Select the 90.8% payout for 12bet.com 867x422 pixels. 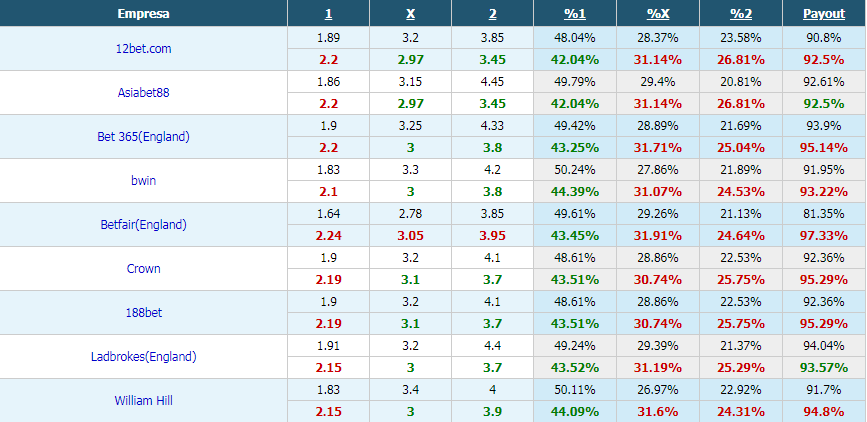pyautogui.click(x=824, y=38)
